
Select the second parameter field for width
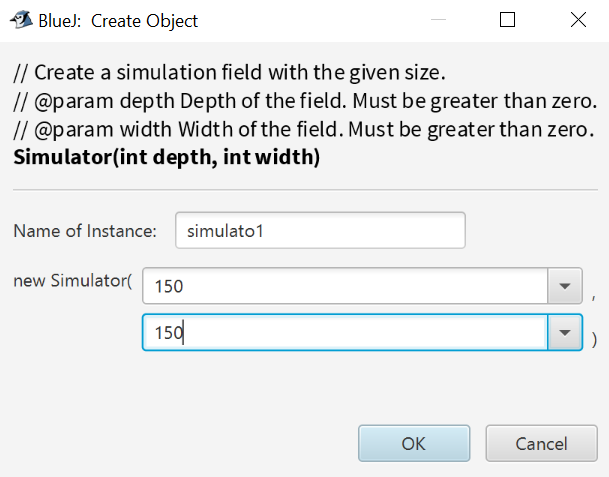pos(345,333)
